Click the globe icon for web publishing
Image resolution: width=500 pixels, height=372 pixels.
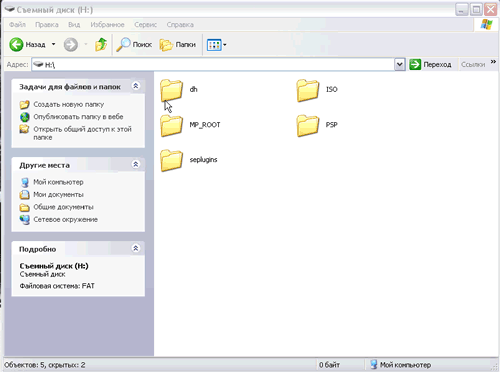click(x=25, y=117)
